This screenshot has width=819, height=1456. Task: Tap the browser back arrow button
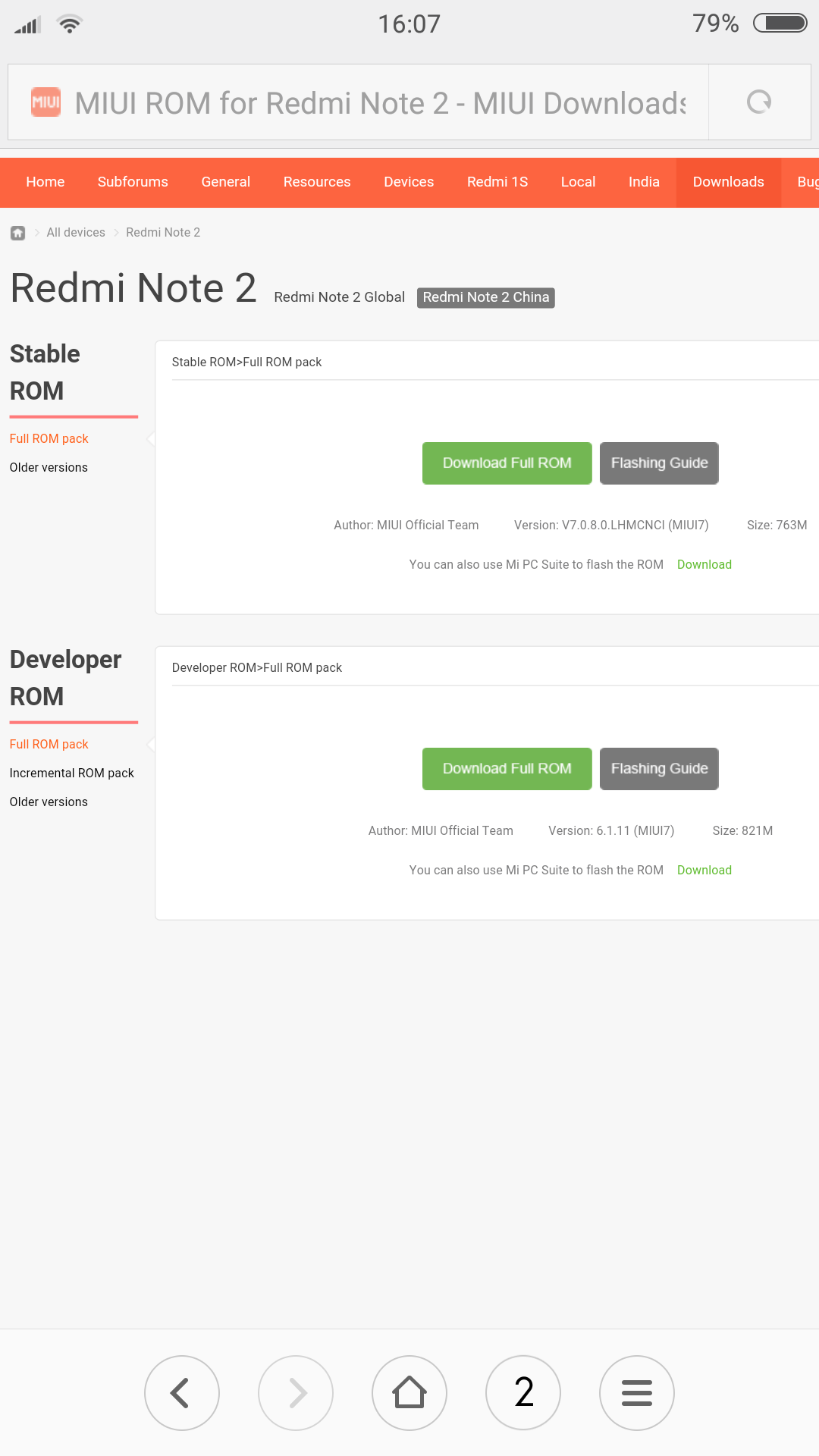182,1393
